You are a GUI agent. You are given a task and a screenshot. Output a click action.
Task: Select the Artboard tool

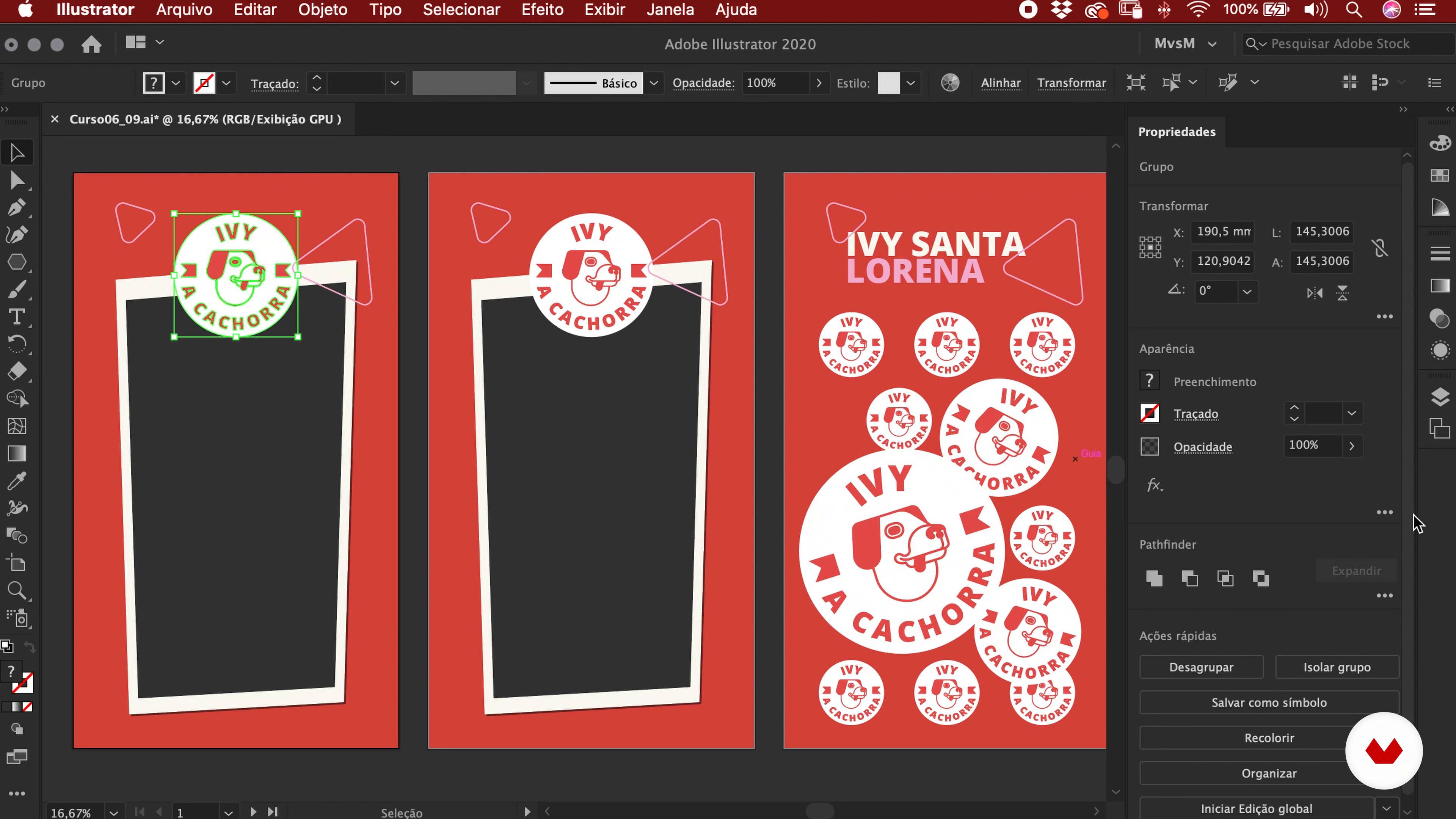coord(17,563)
